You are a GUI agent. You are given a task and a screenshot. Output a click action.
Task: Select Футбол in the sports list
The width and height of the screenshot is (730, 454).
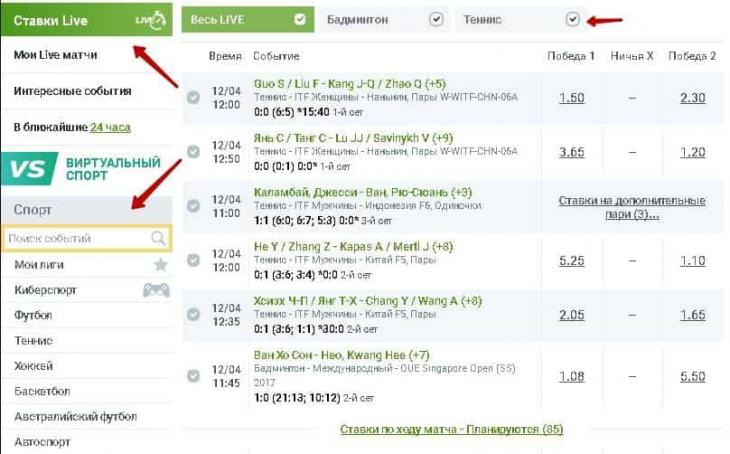pos(33,315)
